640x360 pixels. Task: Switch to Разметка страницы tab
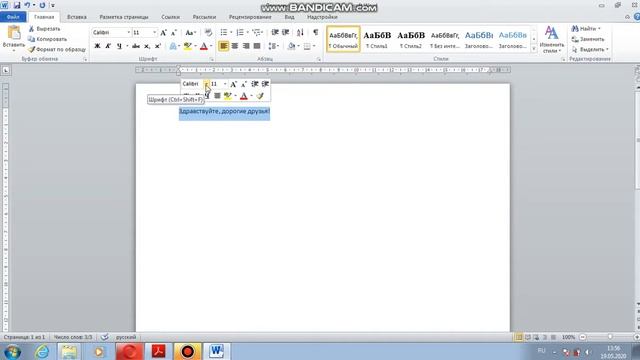(x=124, y=17)
